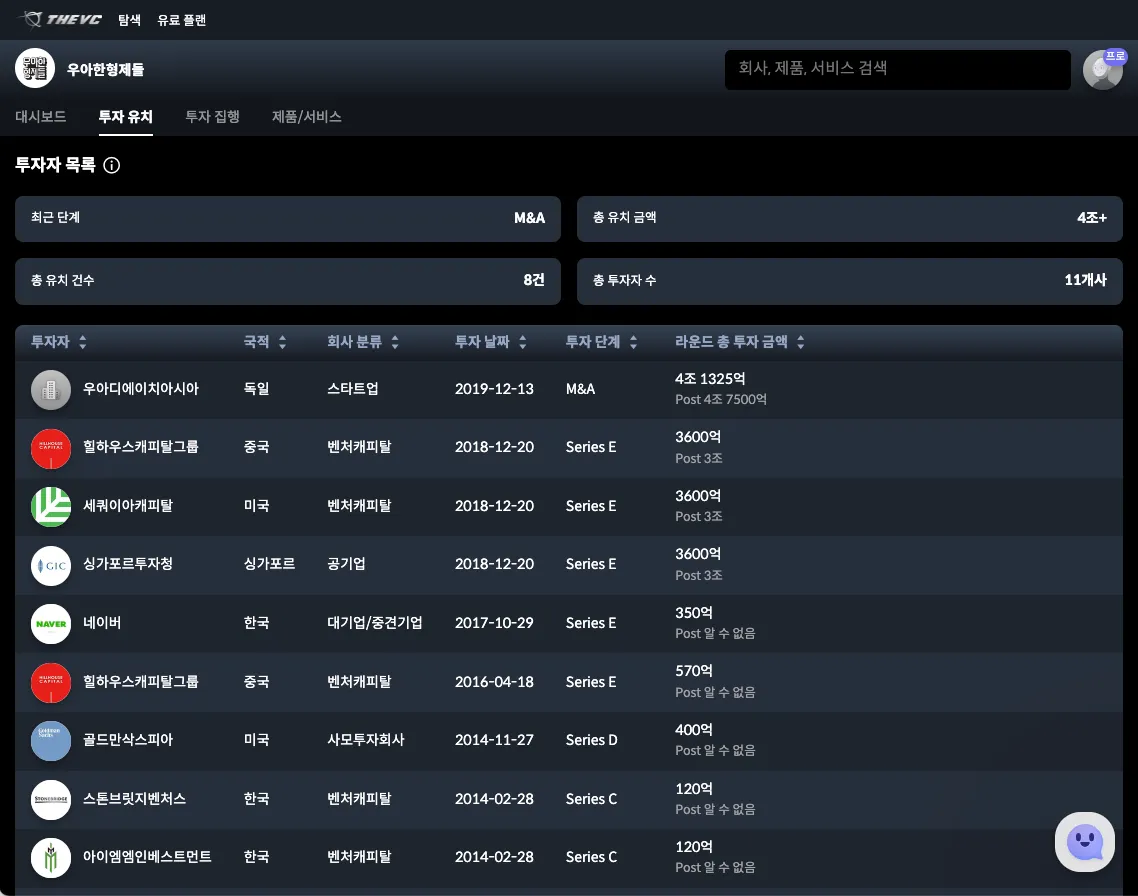The width and height of the screenshot is (1138, 896).
Task: Click the Series C cell in 스톤브릿지벤처스 row
Action: (x=591, y=798)
